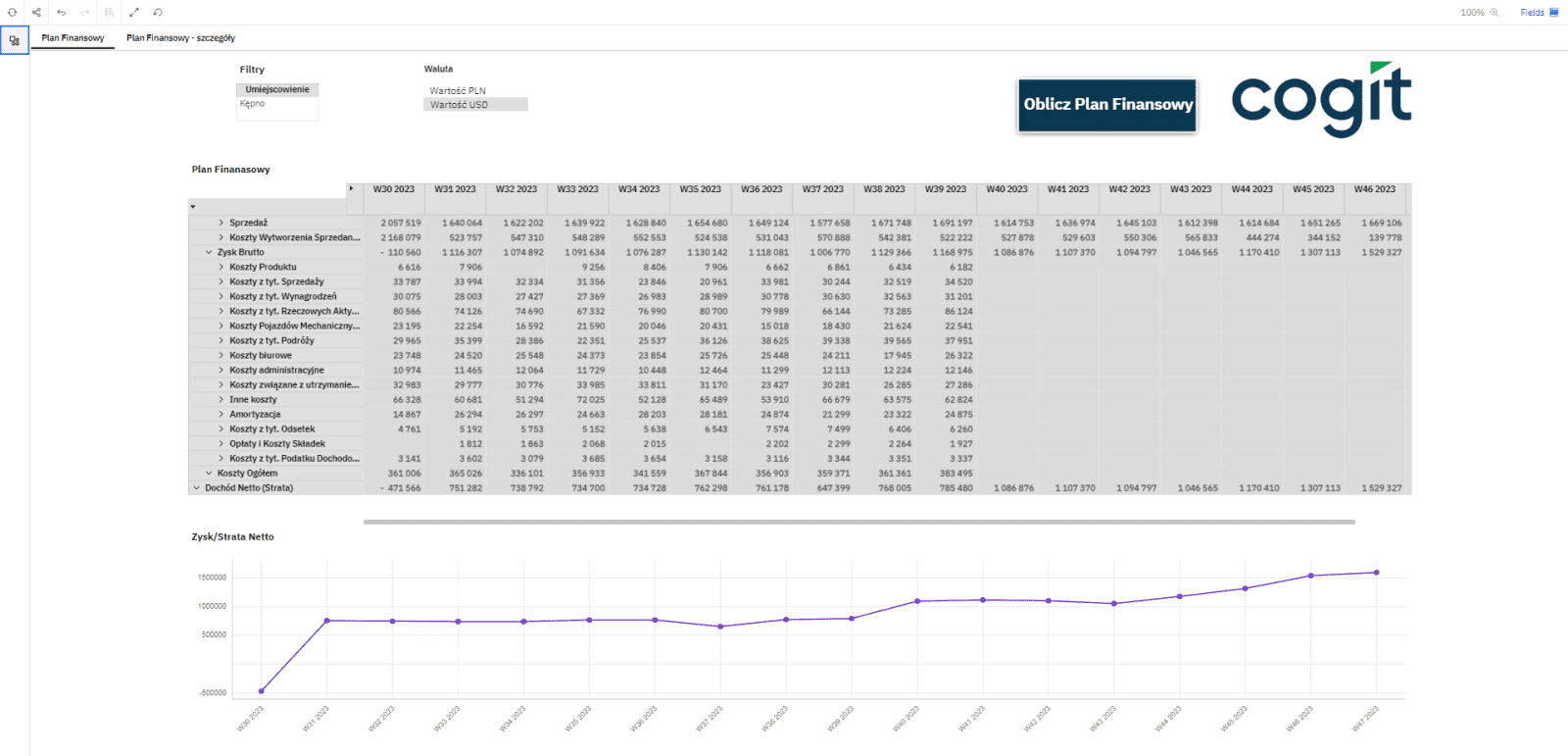Select Wartość USD currency option

(x=459, y=105)
